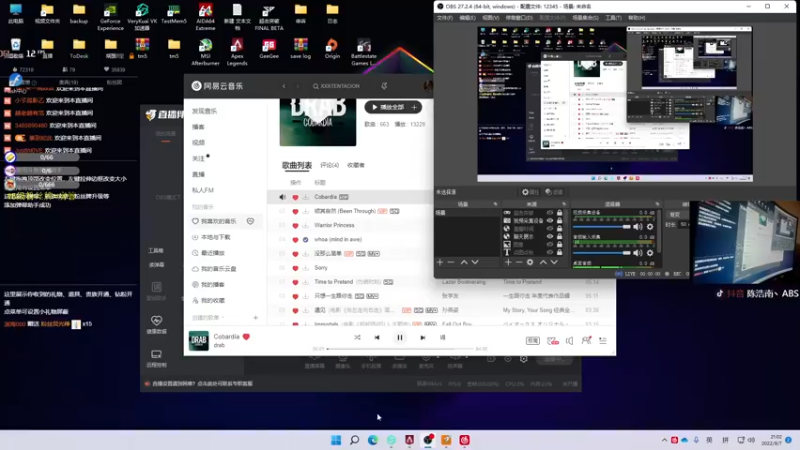Screen dimensions: 800x450
Task: Open OBS 视图(V) menu
Action: click(490, 18)
